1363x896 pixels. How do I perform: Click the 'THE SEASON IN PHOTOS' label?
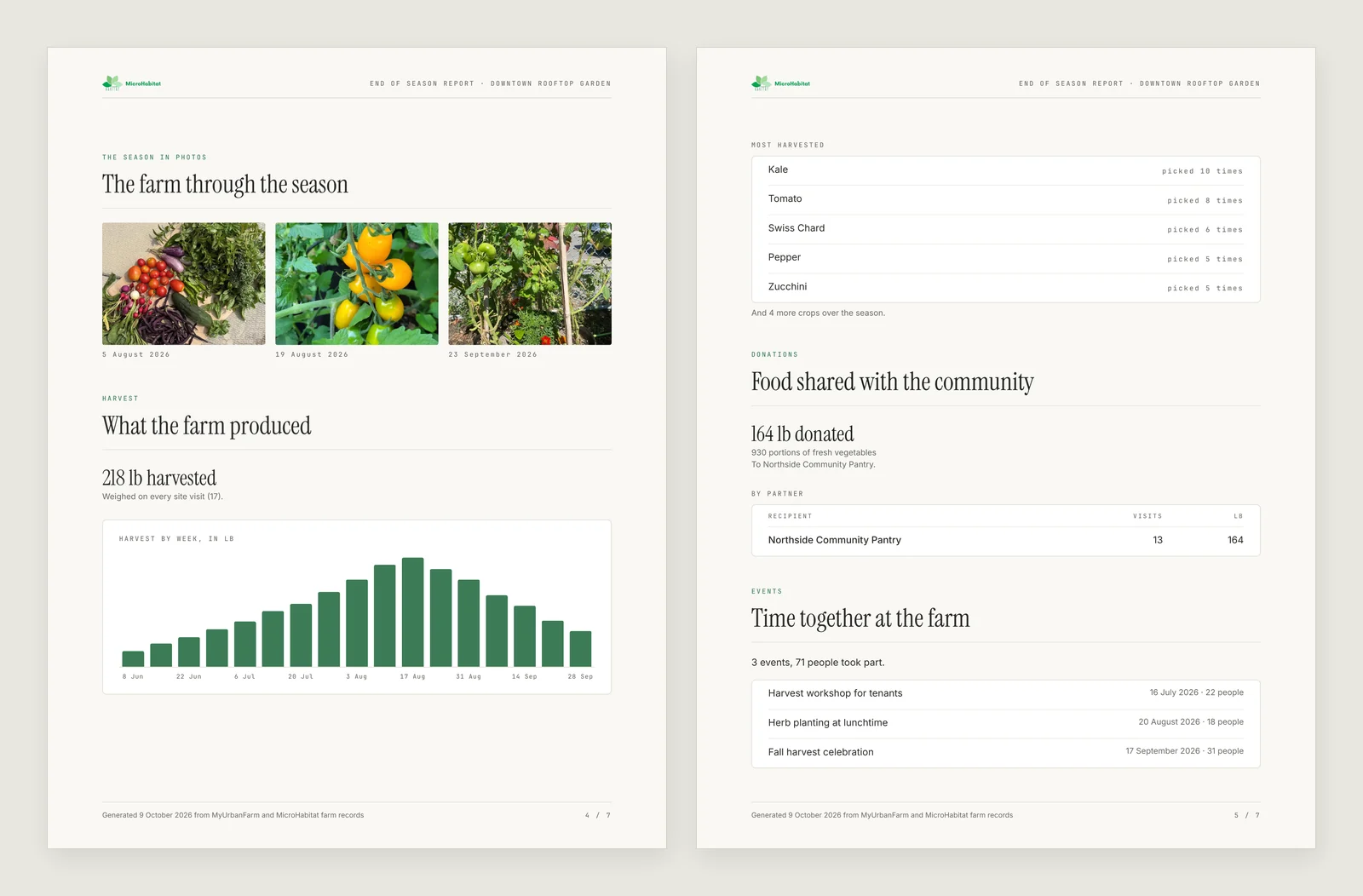coord(154,158)
